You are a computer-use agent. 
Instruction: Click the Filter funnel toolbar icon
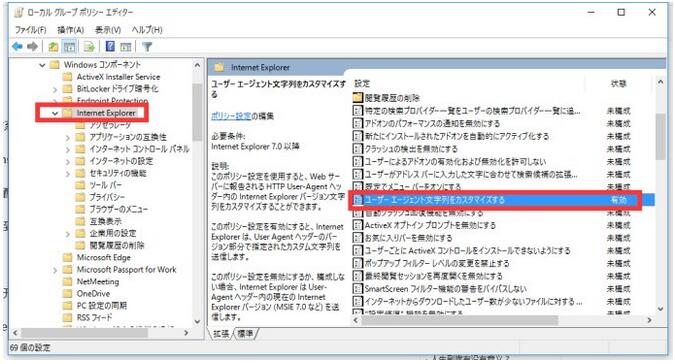point(147,46)
